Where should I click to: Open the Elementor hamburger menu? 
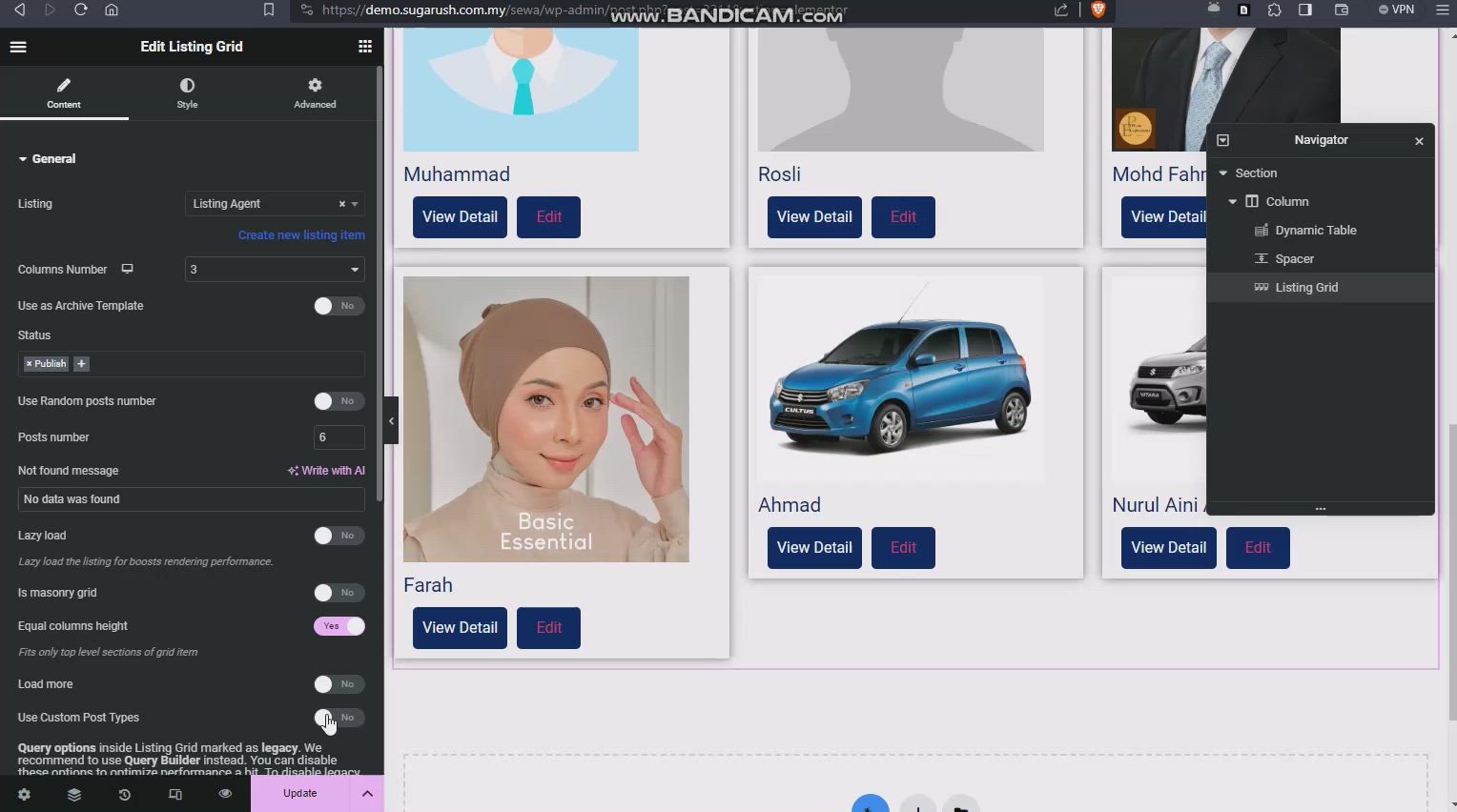click(x=18, y=47)
